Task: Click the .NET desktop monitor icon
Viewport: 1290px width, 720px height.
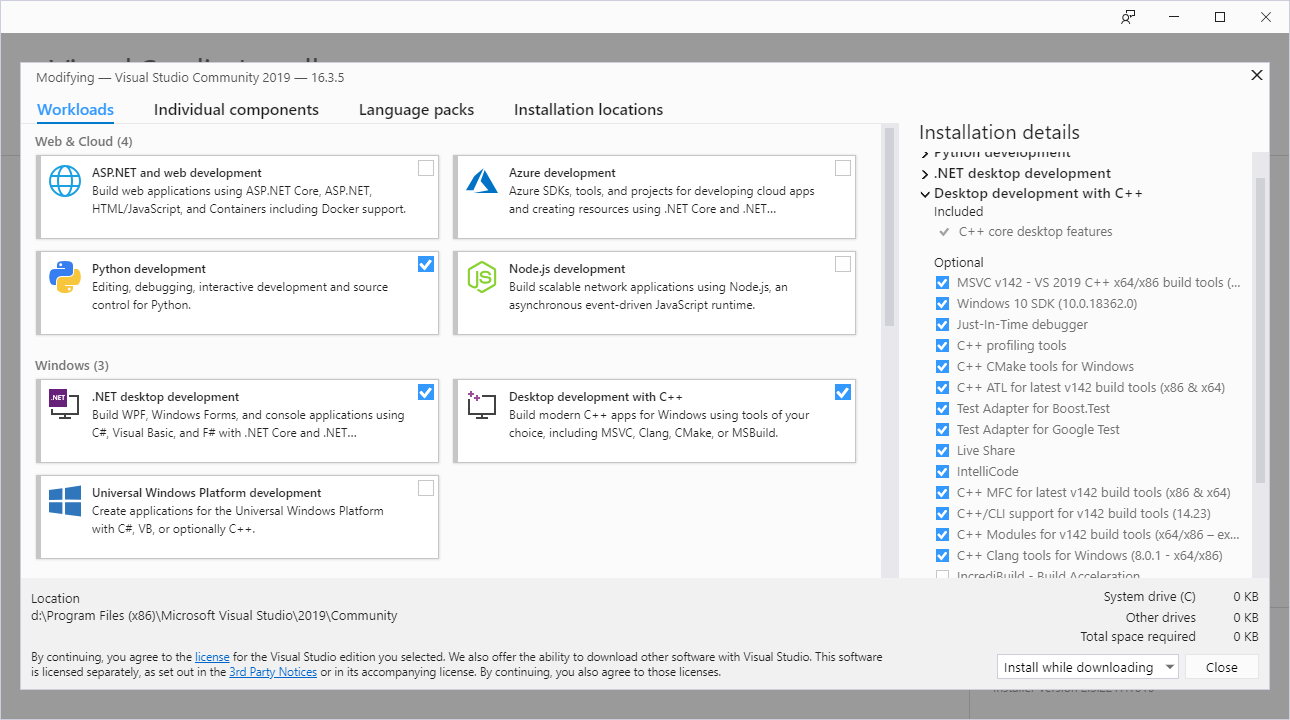Action: point(65,404)
